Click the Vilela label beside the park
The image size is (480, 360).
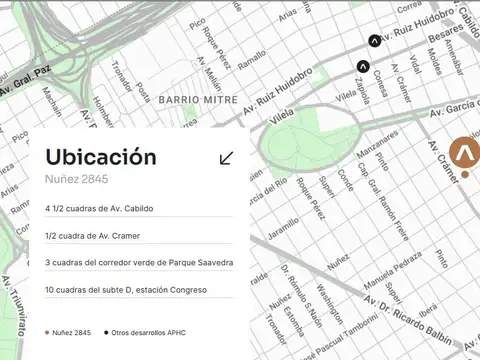click(282, 116)
